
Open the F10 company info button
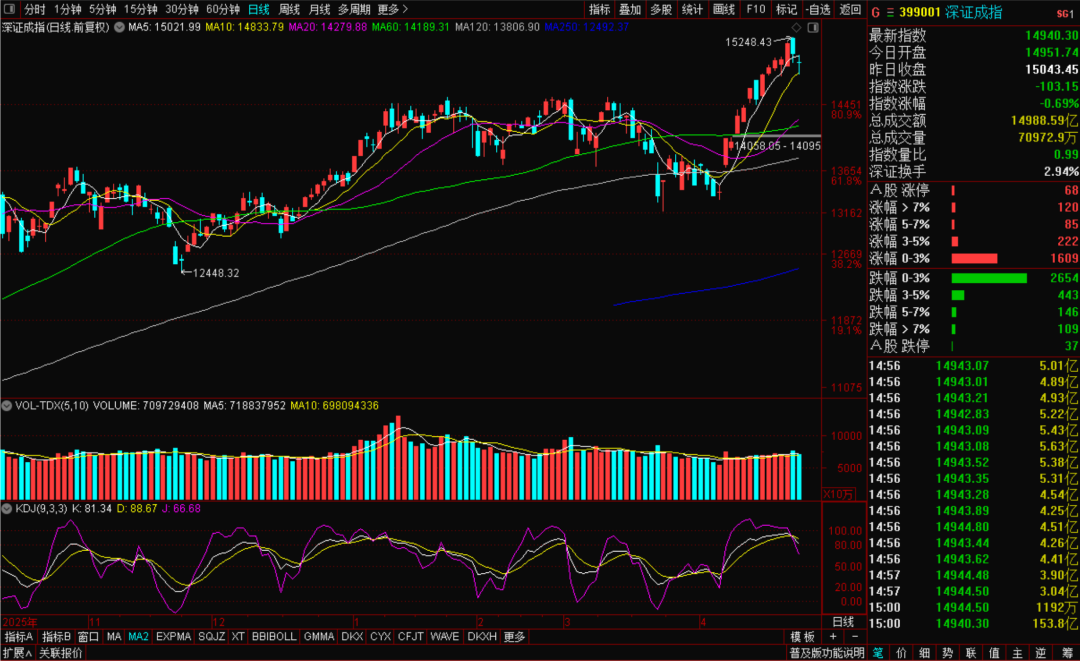coord(756,9)
